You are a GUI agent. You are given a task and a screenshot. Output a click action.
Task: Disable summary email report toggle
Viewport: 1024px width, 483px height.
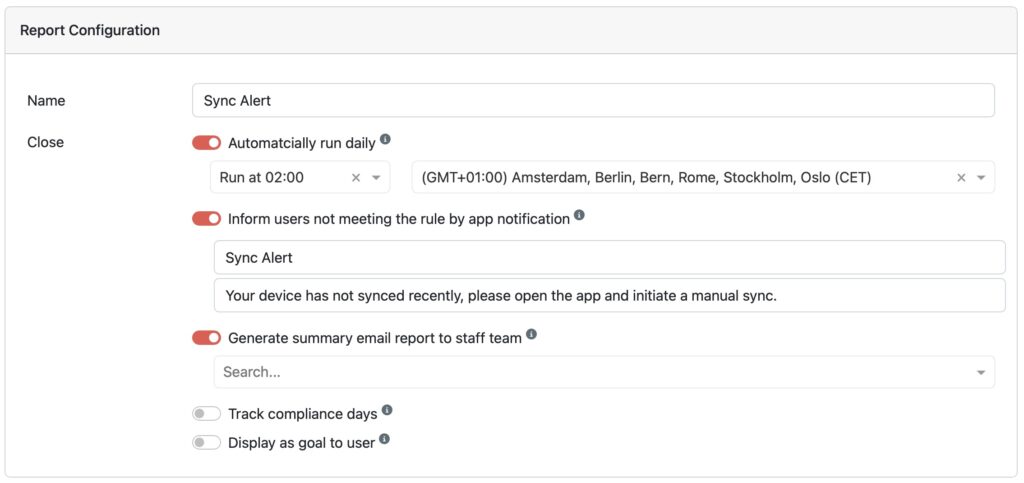(207, 338)
